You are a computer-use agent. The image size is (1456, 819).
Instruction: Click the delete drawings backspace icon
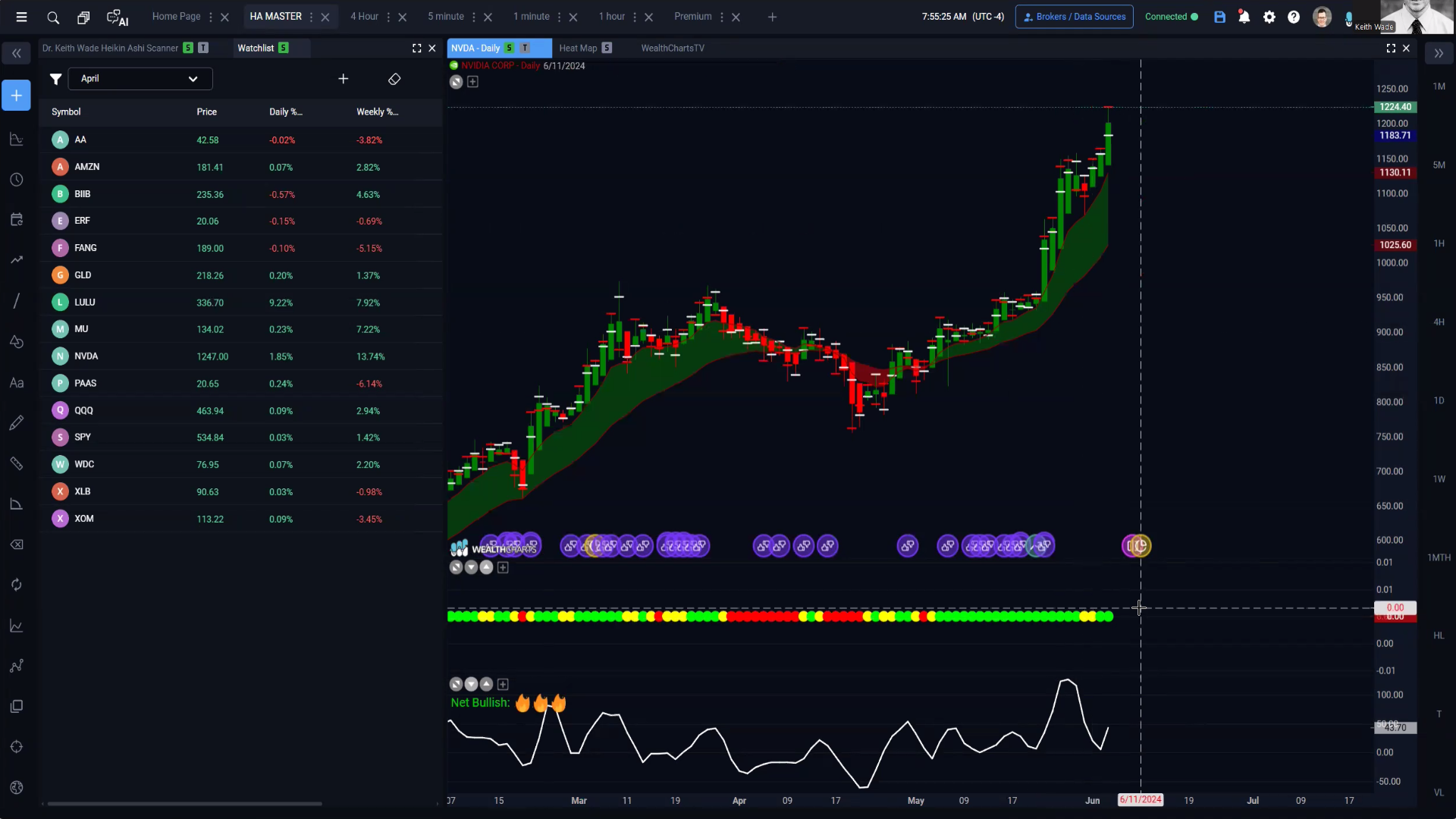pyautogui.click(x=17, y=544)
